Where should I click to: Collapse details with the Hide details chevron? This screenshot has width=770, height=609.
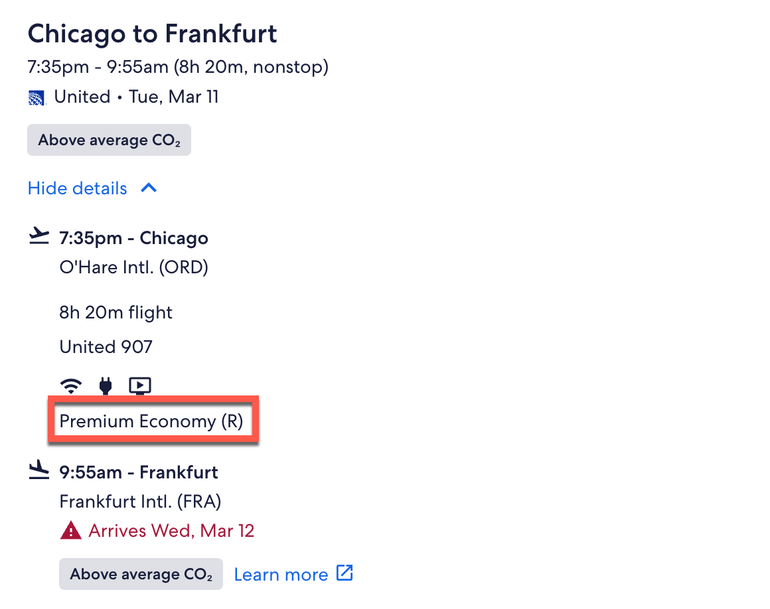click(x=148, y=188)
